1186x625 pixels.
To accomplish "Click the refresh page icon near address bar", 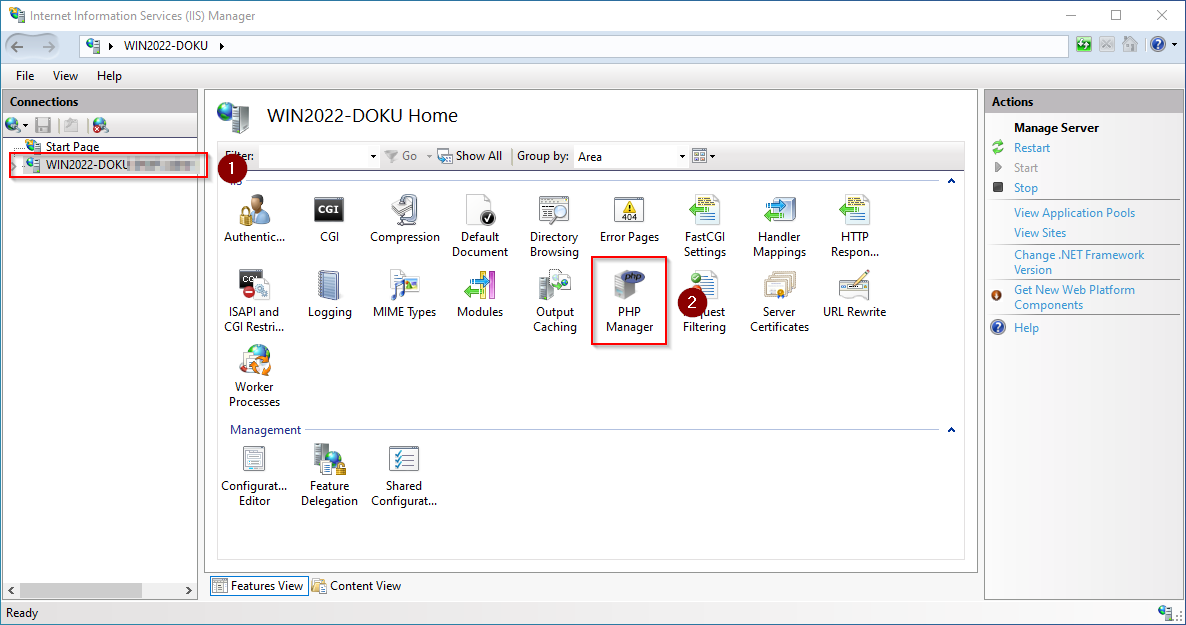I will tap(1084, 45).
